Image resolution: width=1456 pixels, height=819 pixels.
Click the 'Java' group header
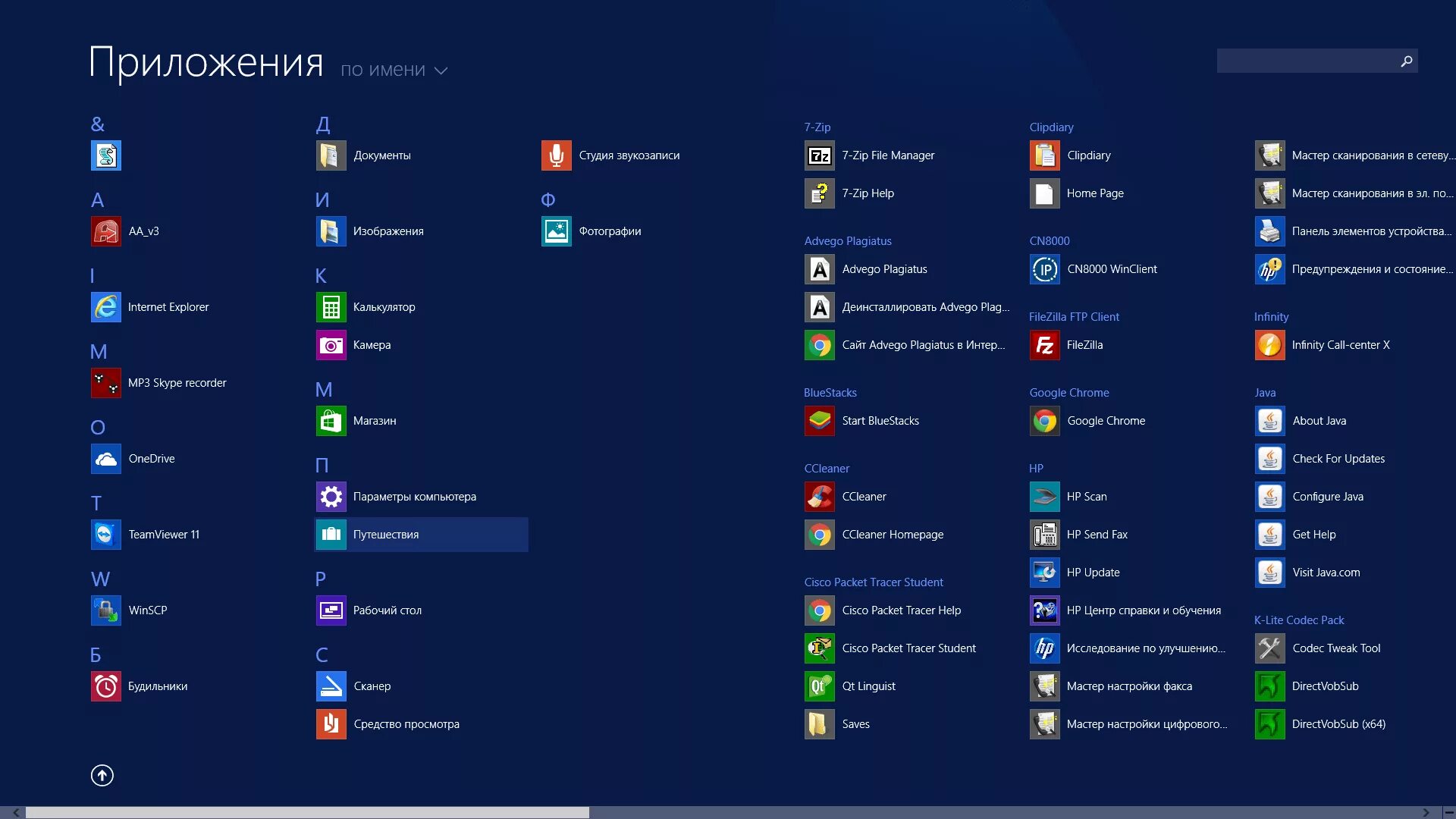pyautogui.click(x=1265, y=393)
